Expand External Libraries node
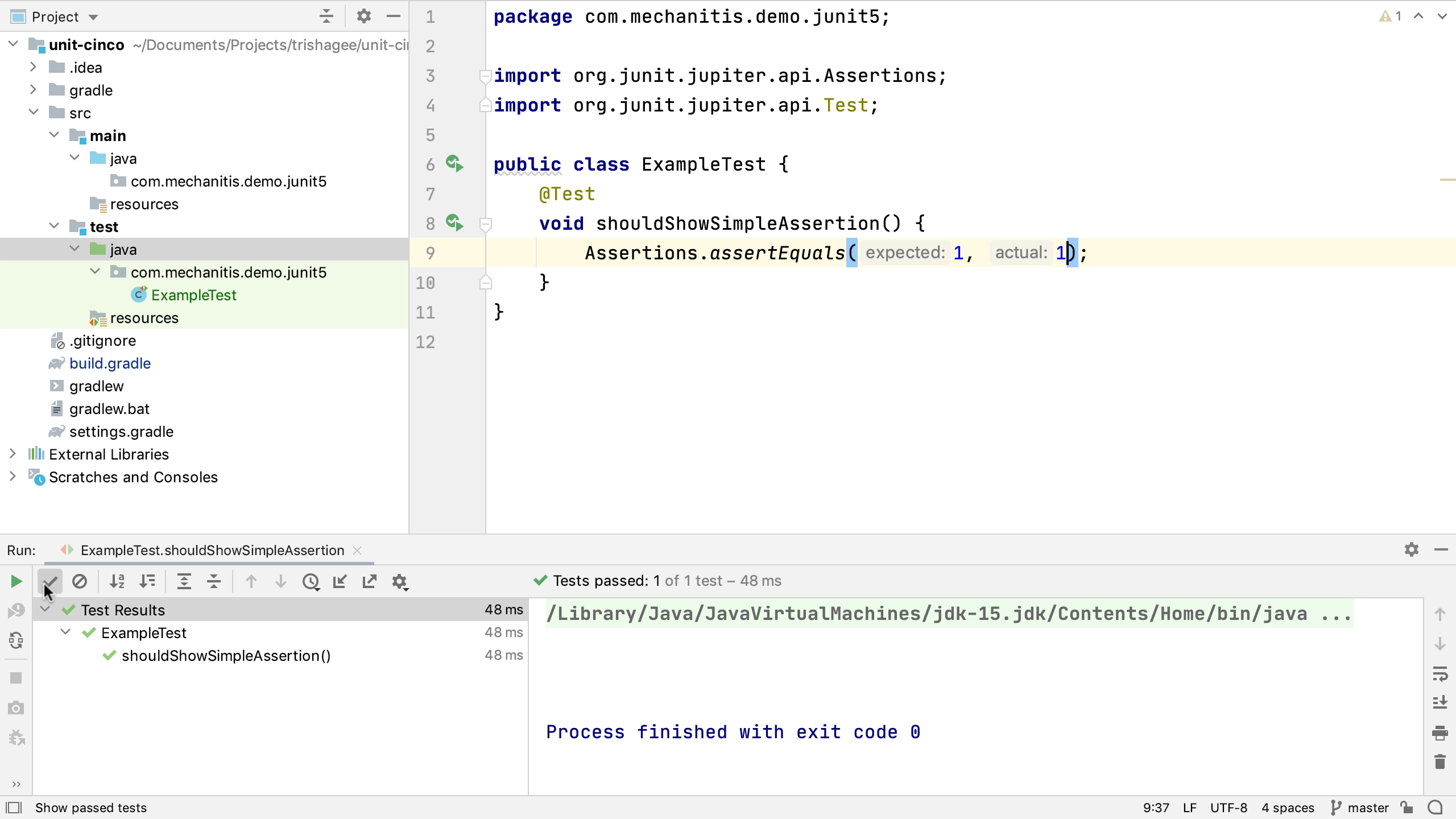This screenshot has width=1456, height=819. [x=13, y=453]
